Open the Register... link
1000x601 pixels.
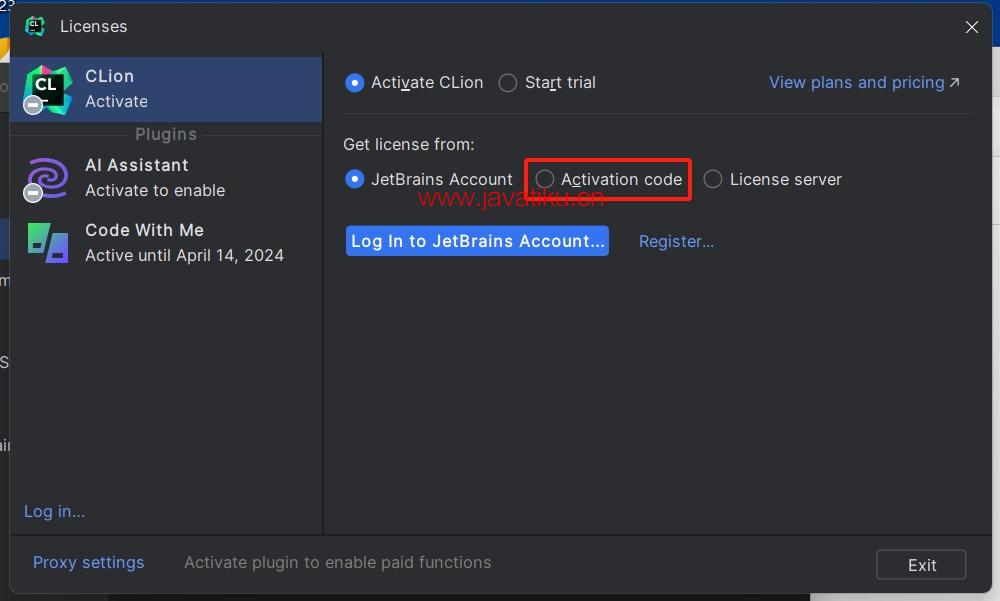[x=676, y=242]
